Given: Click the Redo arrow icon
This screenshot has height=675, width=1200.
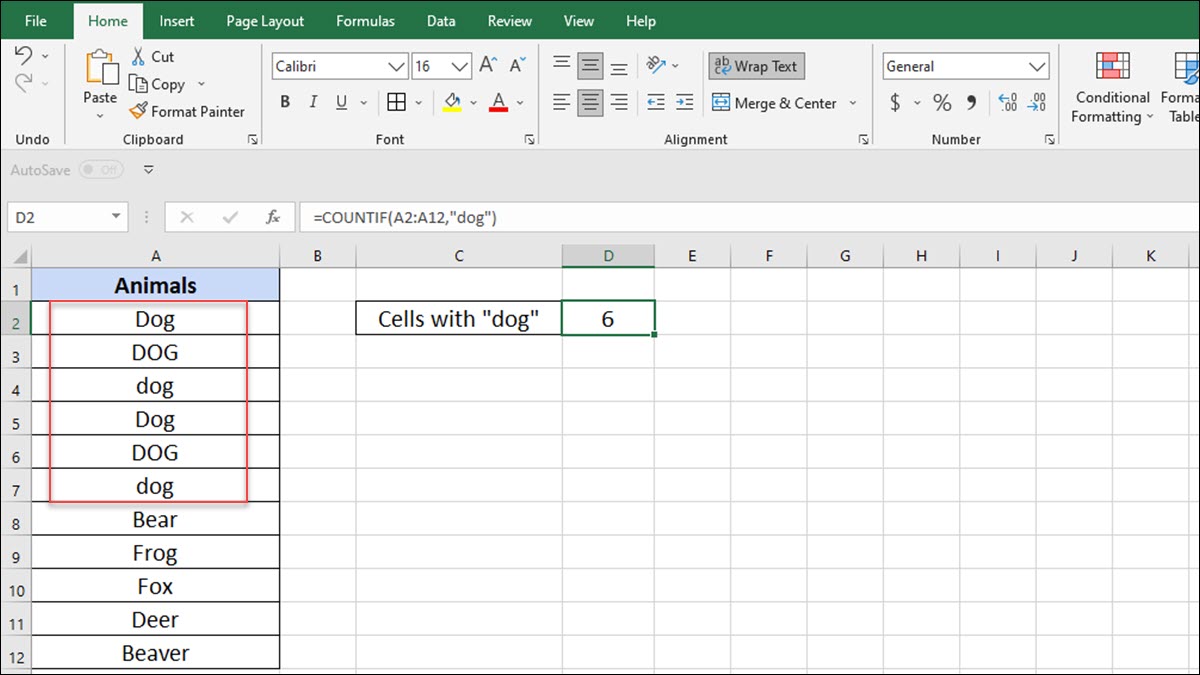Looking at the screenshot, I should point(24,85).
